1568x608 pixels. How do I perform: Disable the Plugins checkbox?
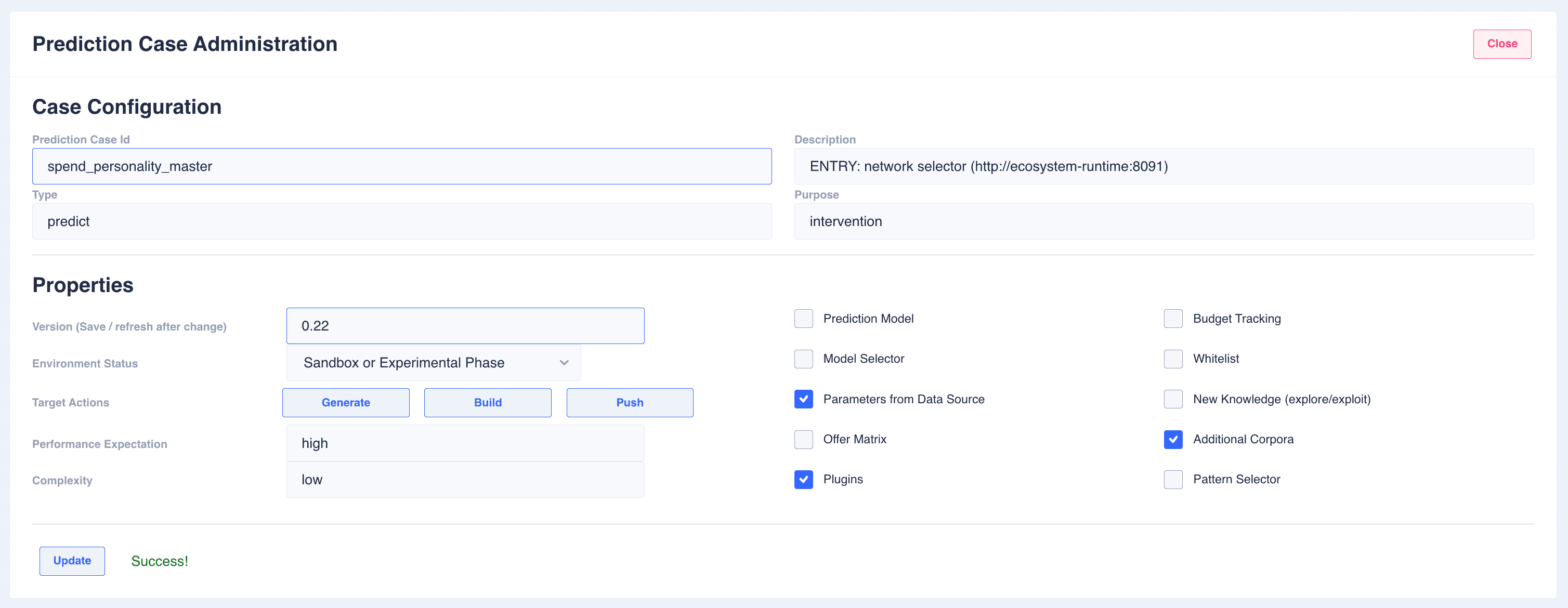pyautogui.click(x=803, y=480)
